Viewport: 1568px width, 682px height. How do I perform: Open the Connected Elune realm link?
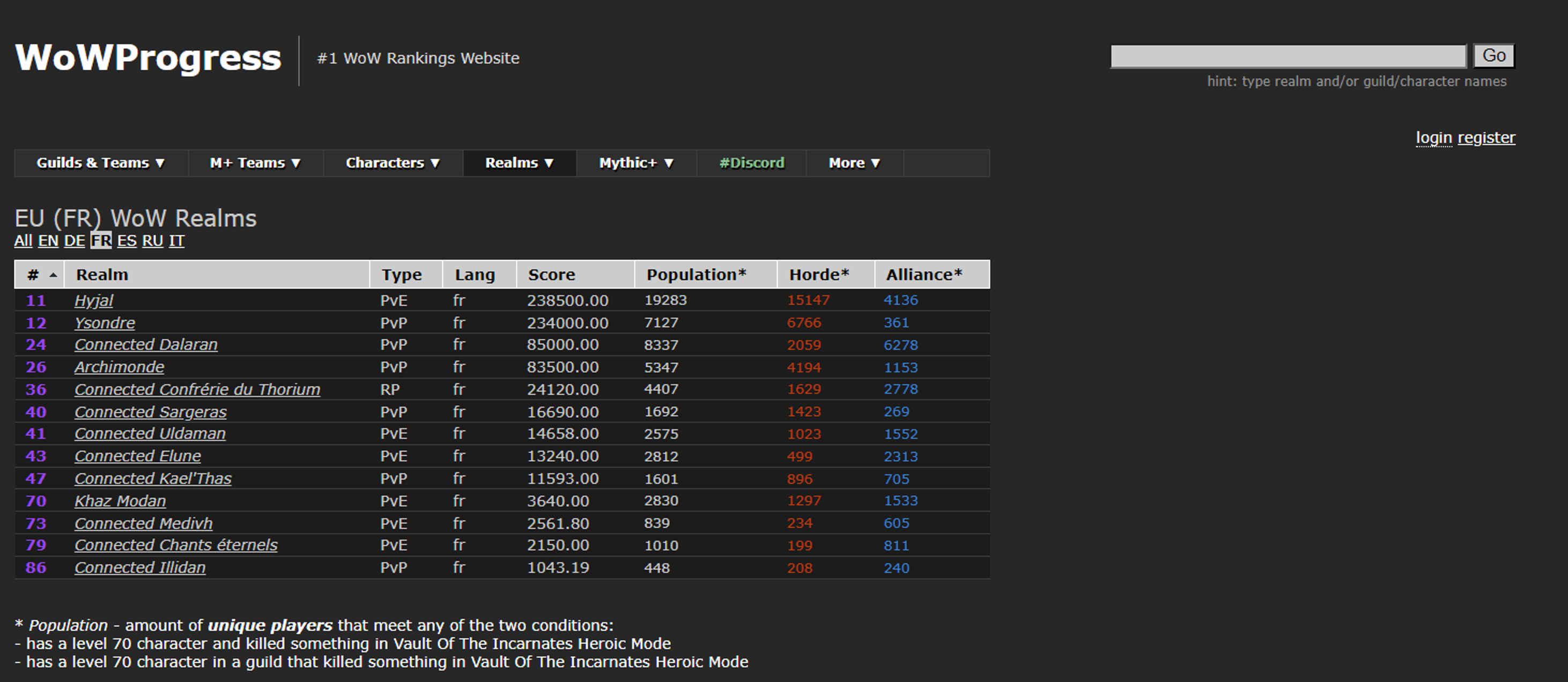(138, 456)
